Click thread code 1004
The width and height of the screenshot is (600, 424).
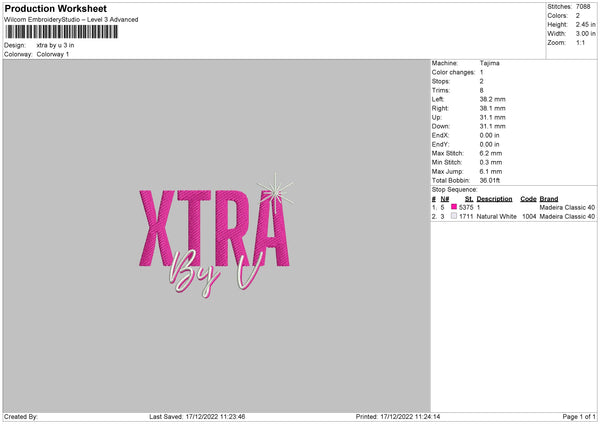529,217
